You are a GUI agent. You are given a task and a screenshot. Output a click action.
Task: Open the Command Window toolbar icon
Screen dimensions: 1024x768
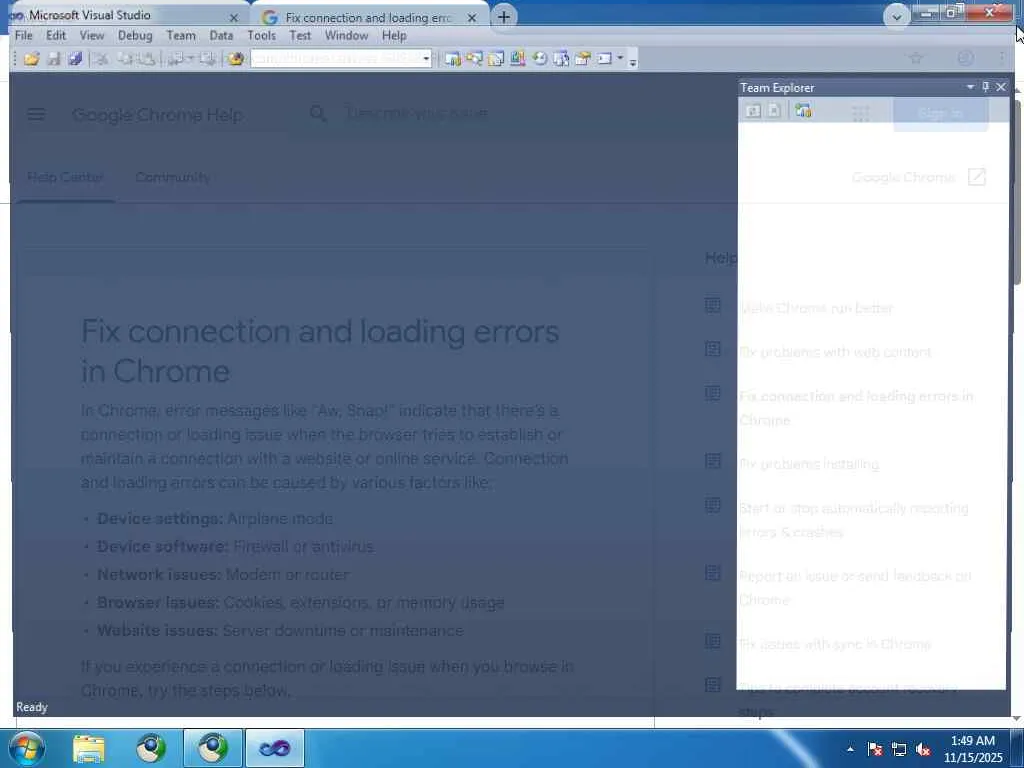[605, 59]
